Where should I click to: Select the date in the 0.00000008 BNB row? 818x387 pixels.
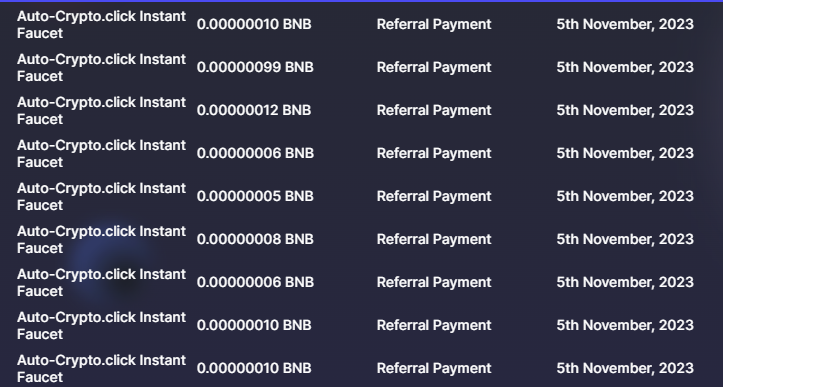tap(625, 239)
